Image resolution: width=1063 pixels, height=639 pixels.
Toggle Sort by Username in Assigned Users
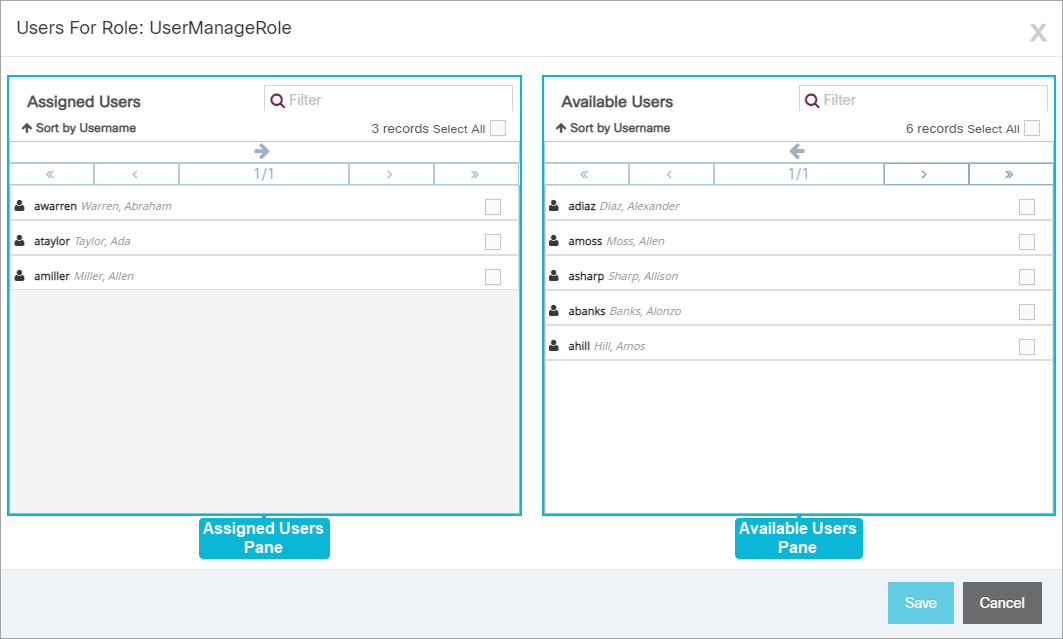pyautogui.click(x=79, y=128)
